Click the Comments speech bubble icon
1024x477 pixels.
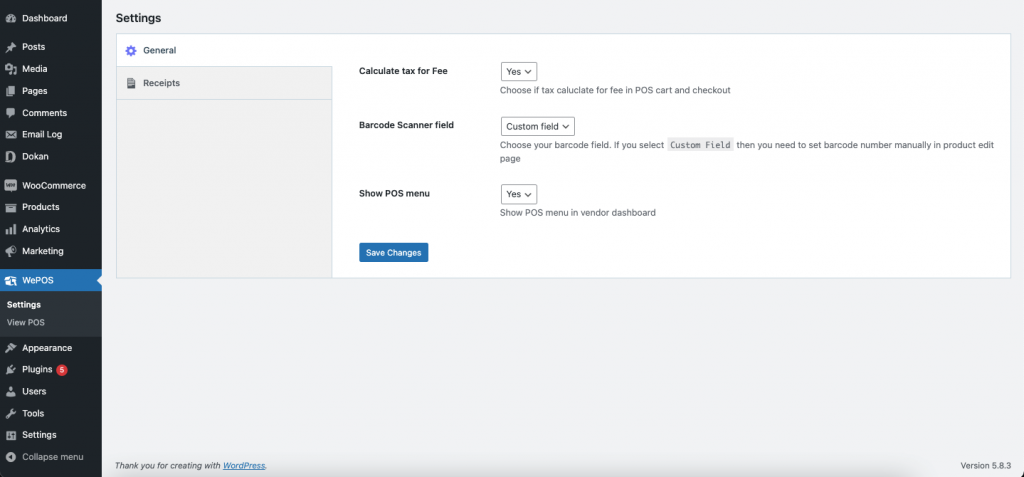(x=11, y=113)
